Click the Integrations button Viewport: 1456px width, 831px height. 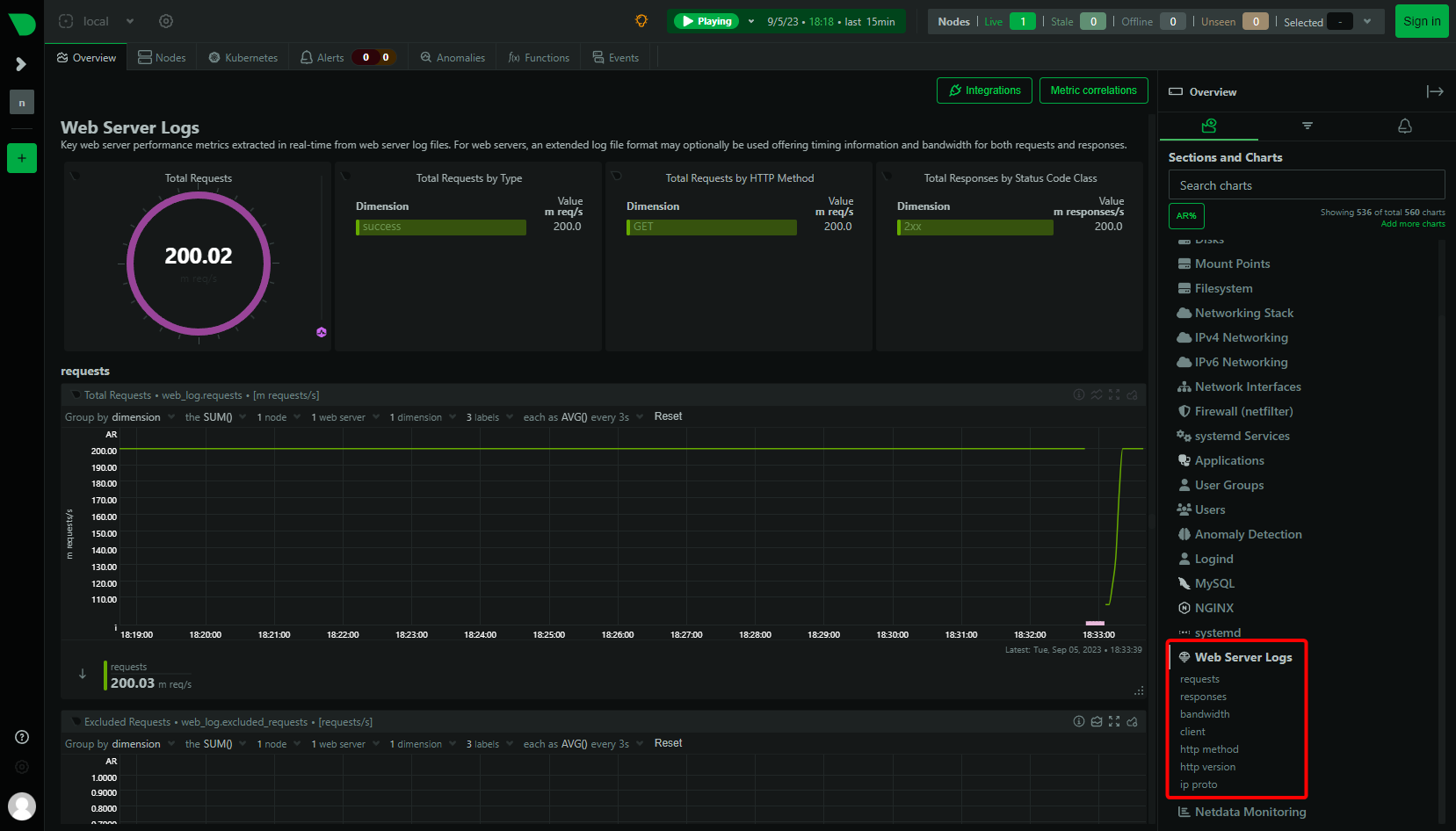point(984,90)
